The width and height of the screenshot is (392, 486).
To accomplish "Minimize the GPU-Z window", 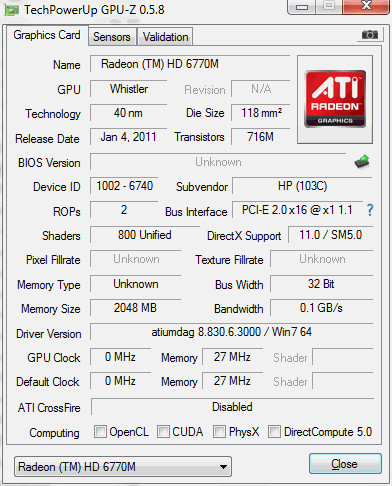I will pyautogui.click(x=301, y=7).
